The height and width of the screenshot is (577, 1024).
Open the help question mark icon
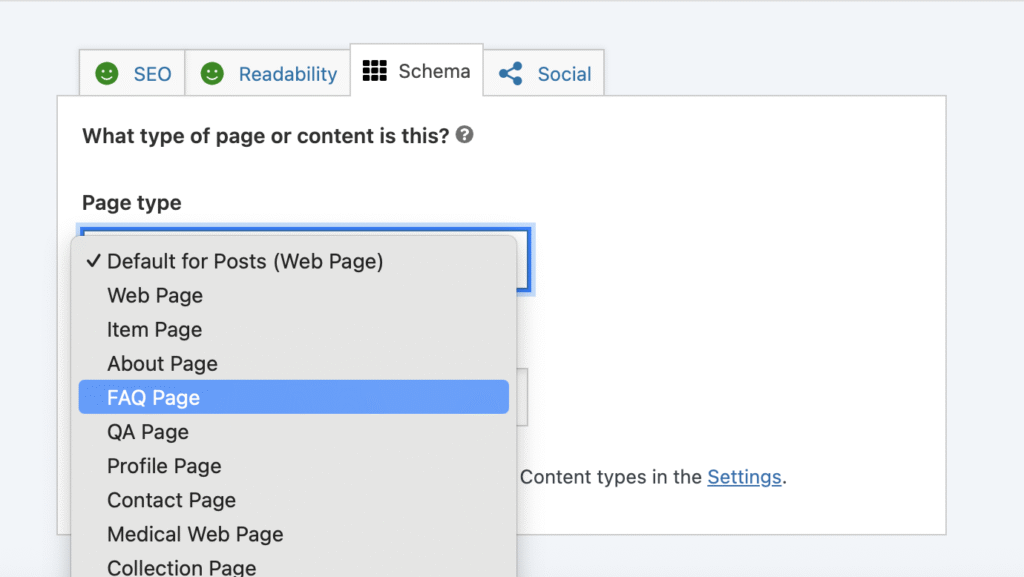(x=464, y=135)
